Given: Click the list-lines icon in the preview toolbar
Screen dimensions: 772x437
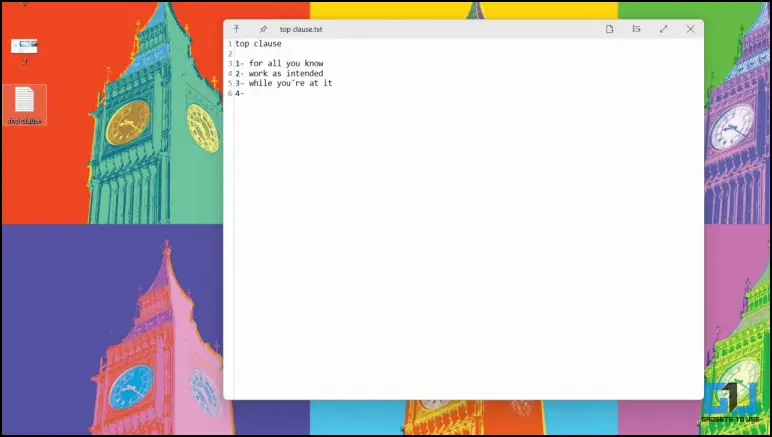Looking at the screenshot, I should pyautogui.click(x=637, y=29).
